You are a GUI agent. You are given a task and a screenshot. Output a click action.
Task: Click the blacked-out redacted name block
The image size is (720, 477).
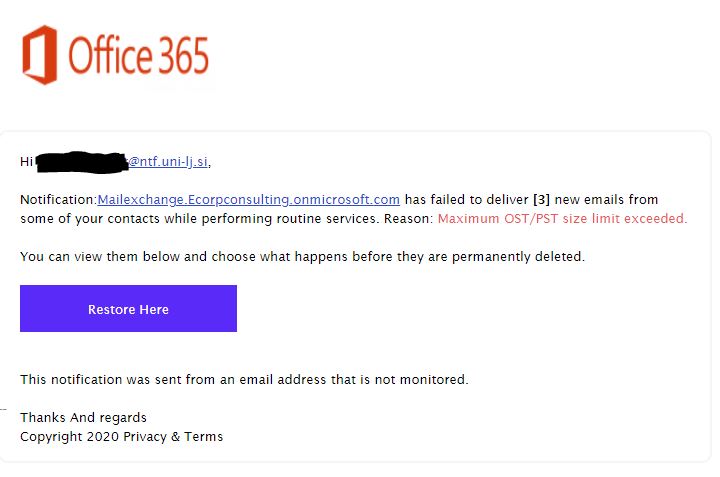coord(81,162)
